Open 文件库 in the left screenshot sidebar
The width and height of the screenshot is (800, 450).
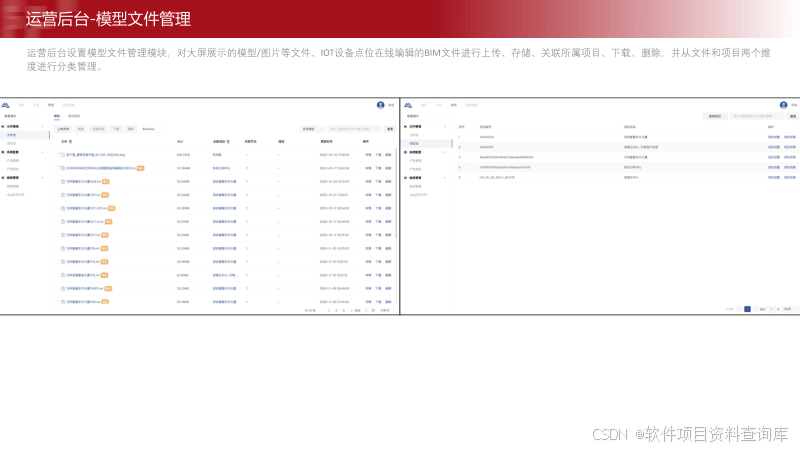tap(24, 135)
